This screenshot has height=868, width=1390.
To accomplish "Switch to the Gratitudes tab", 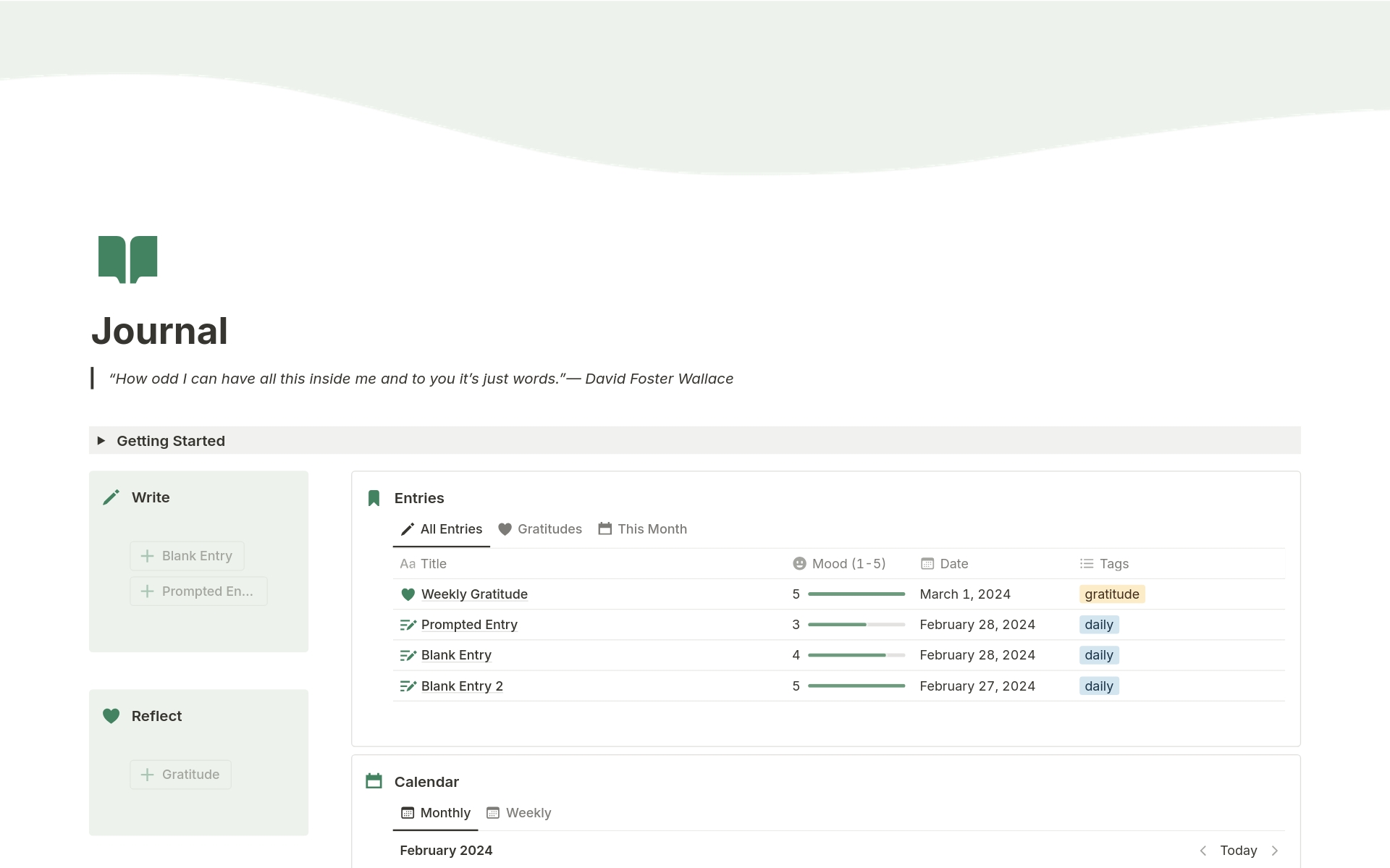I will (x=539, y=528).
